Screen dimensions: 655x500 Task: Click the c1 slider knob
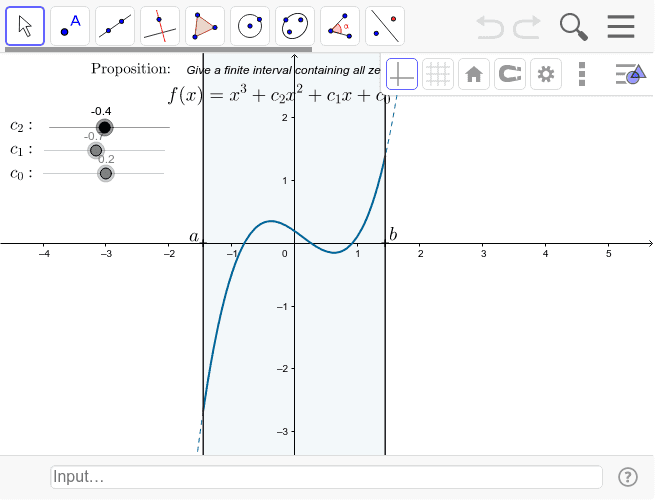(x=96, y=150)
